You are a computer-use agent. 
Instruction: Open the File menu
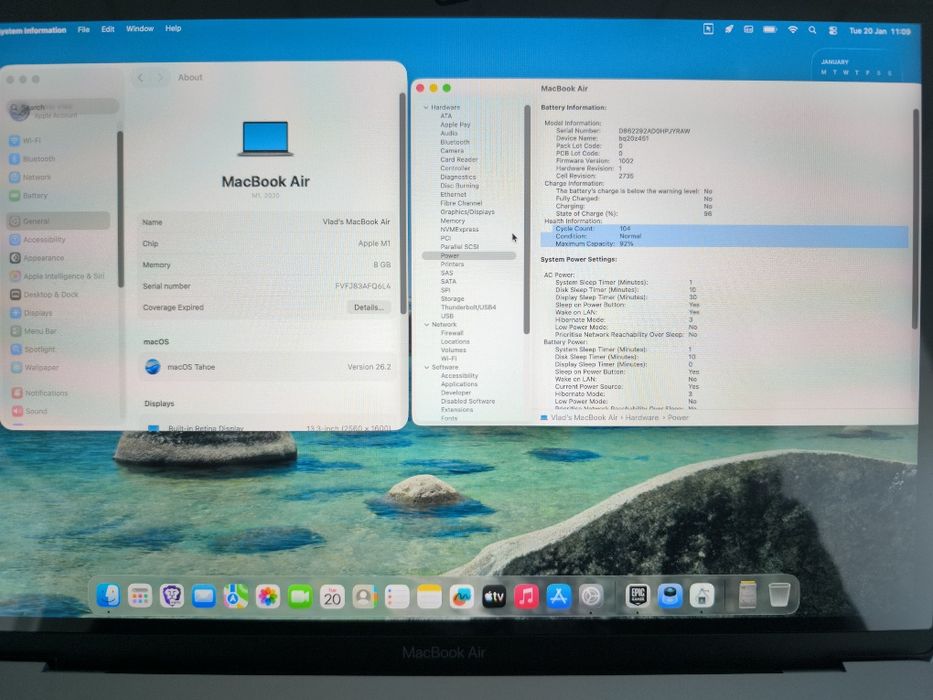click(83, 29)
